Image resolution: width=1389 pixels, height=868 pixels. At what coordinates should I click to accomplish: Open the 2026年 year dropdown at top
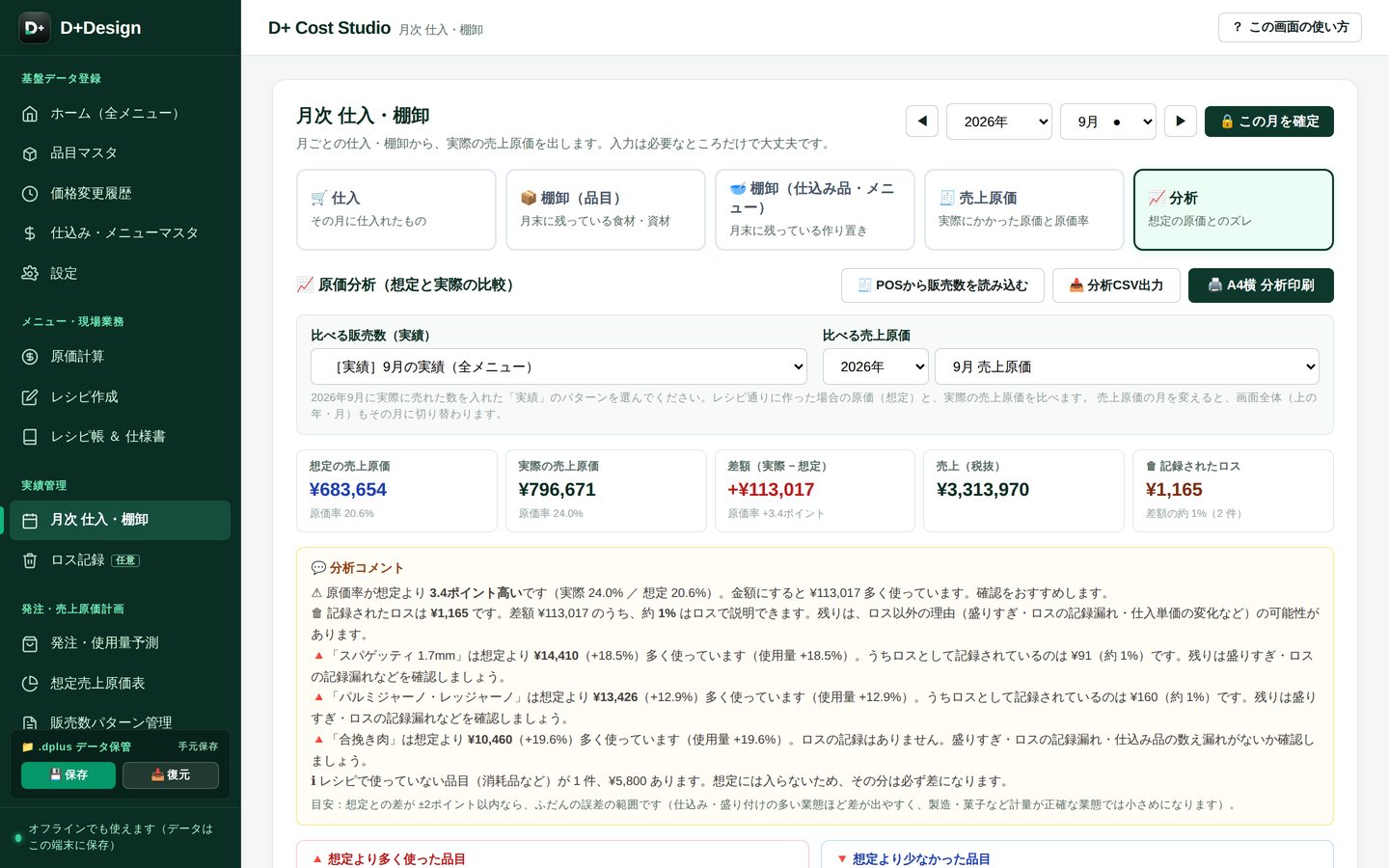pos(999,122)
